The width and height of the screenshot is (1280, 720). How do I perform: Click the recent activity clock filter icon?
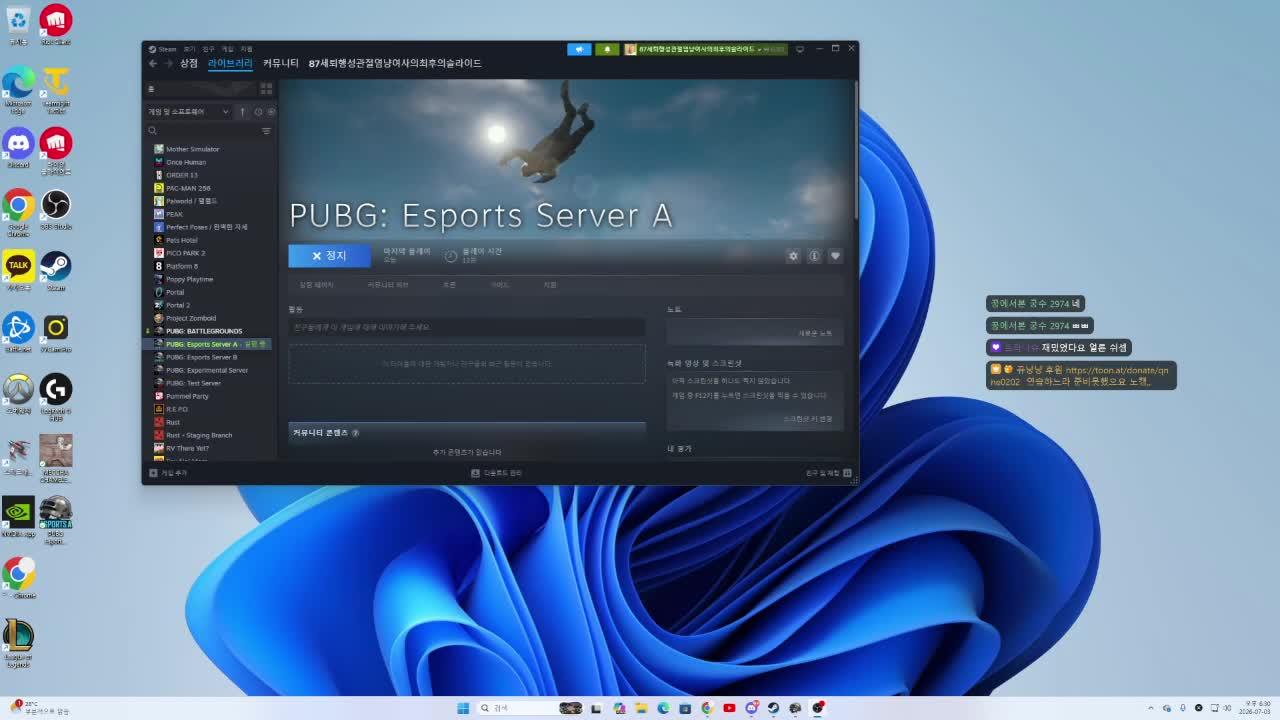tap(258, 112)
